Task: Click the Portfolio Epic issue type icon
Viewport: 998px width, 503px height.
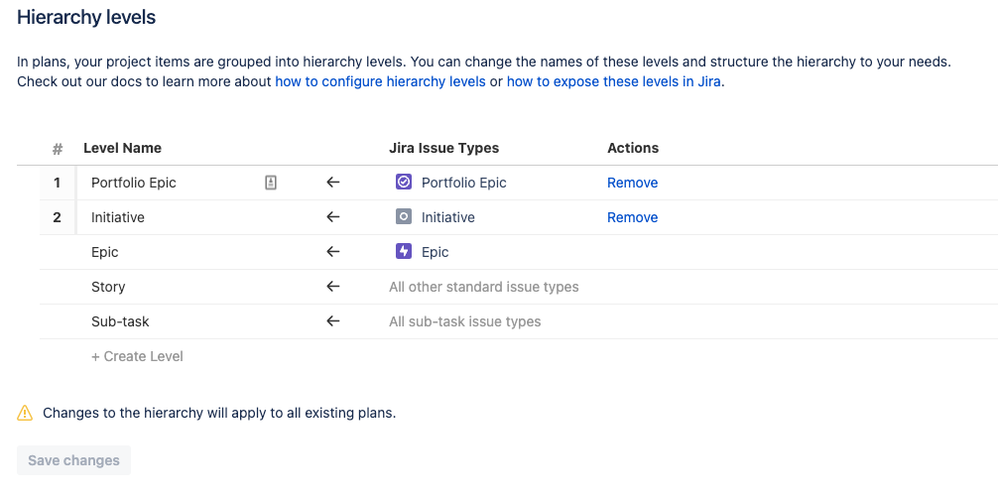Action: pyautogui.click(x=404, y=182)
